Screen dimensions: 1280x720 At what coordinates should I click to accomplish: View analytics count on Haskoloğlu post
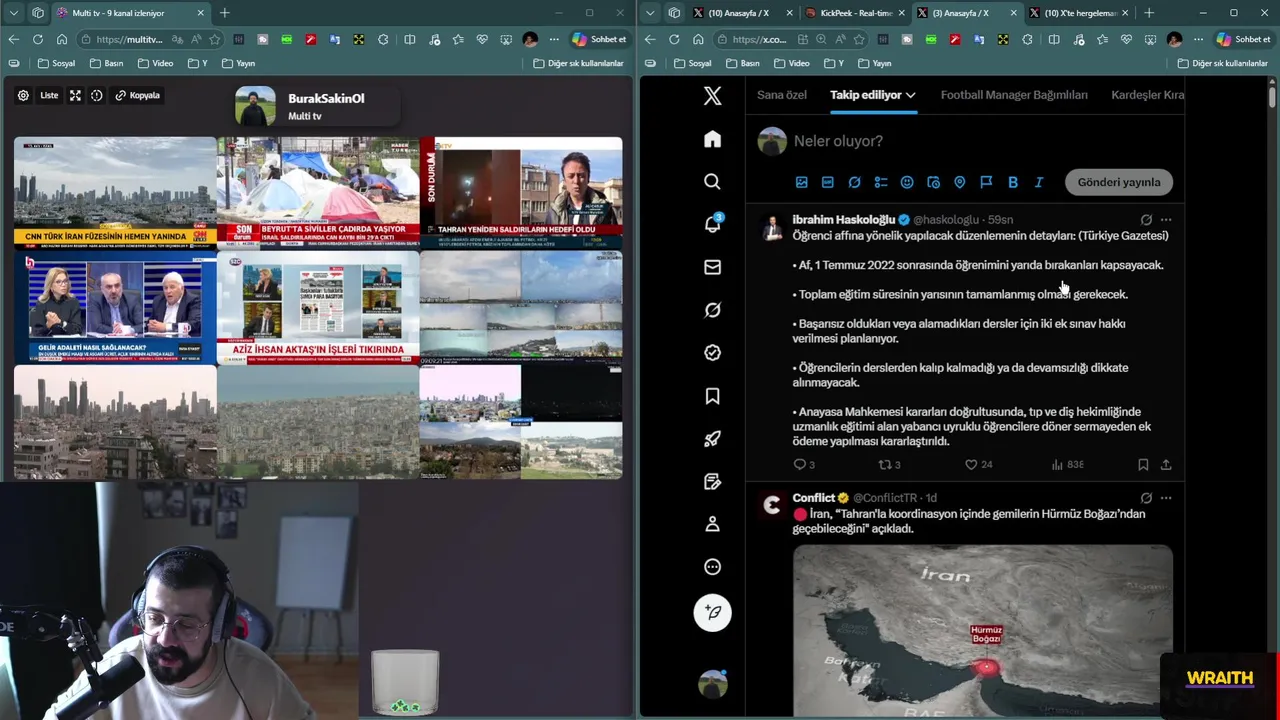tap(1067, 465)
